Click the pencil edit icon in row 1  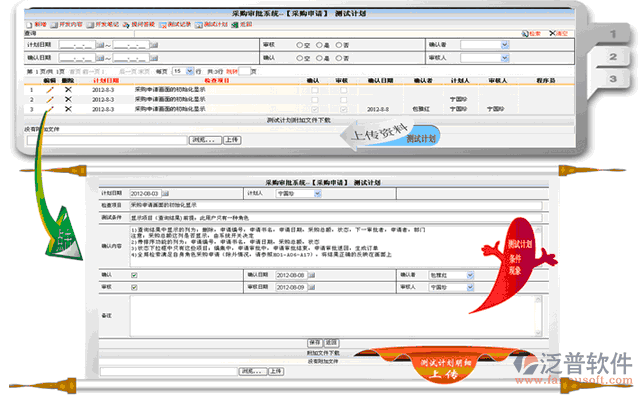(x=50, y=89)
